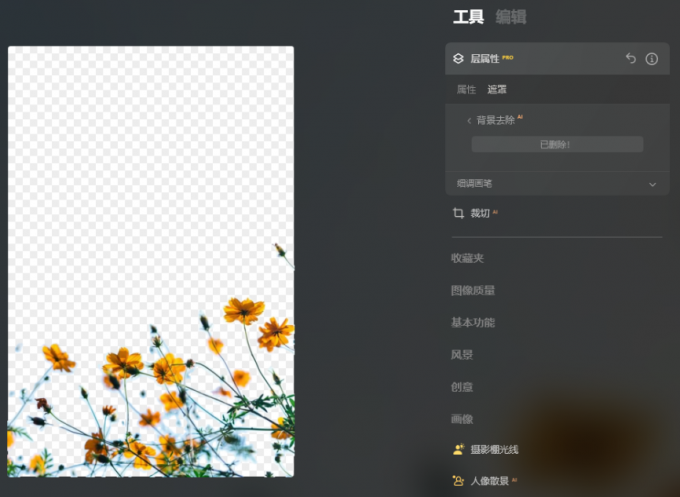The height and width of the screenshot is (497, 680).
Task: Click the layer properties stack icon
Action: coord(458,59)
